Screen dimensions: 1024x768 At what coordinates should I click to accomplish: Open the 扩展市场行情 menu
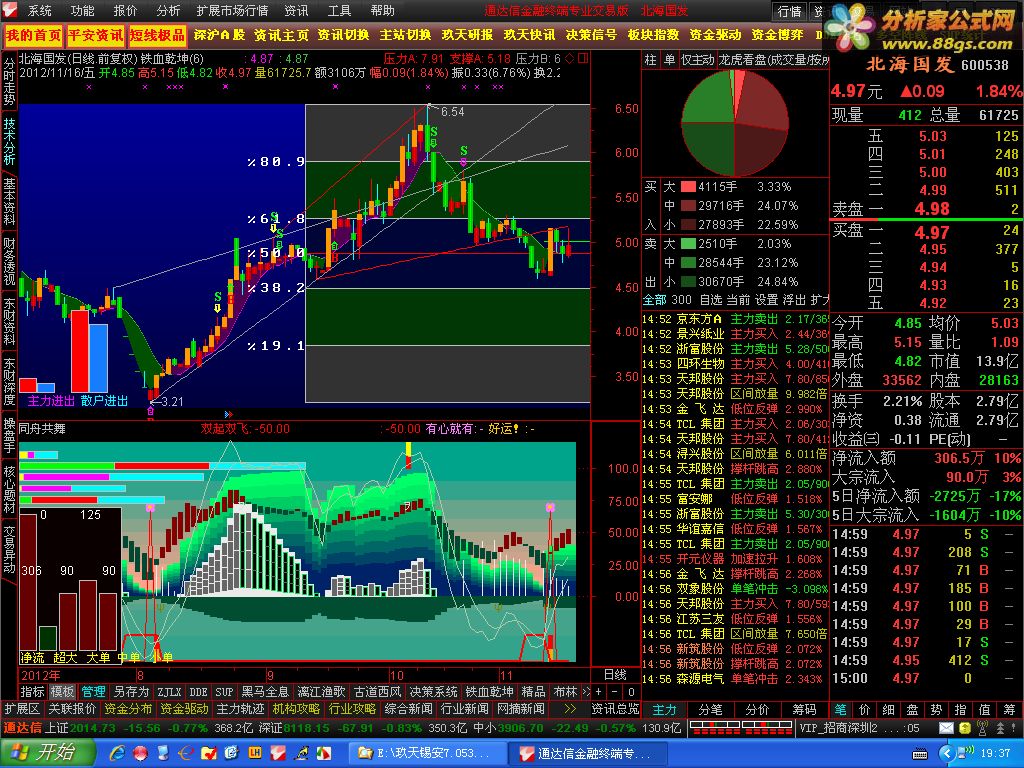(232, 10)
